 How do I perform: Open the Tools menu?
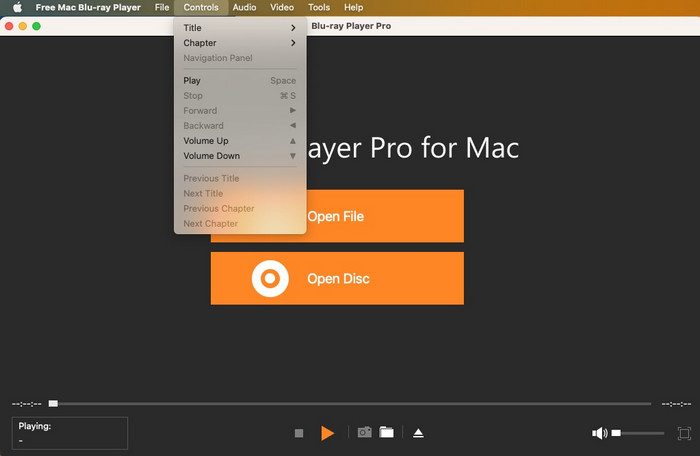(319, 8)
